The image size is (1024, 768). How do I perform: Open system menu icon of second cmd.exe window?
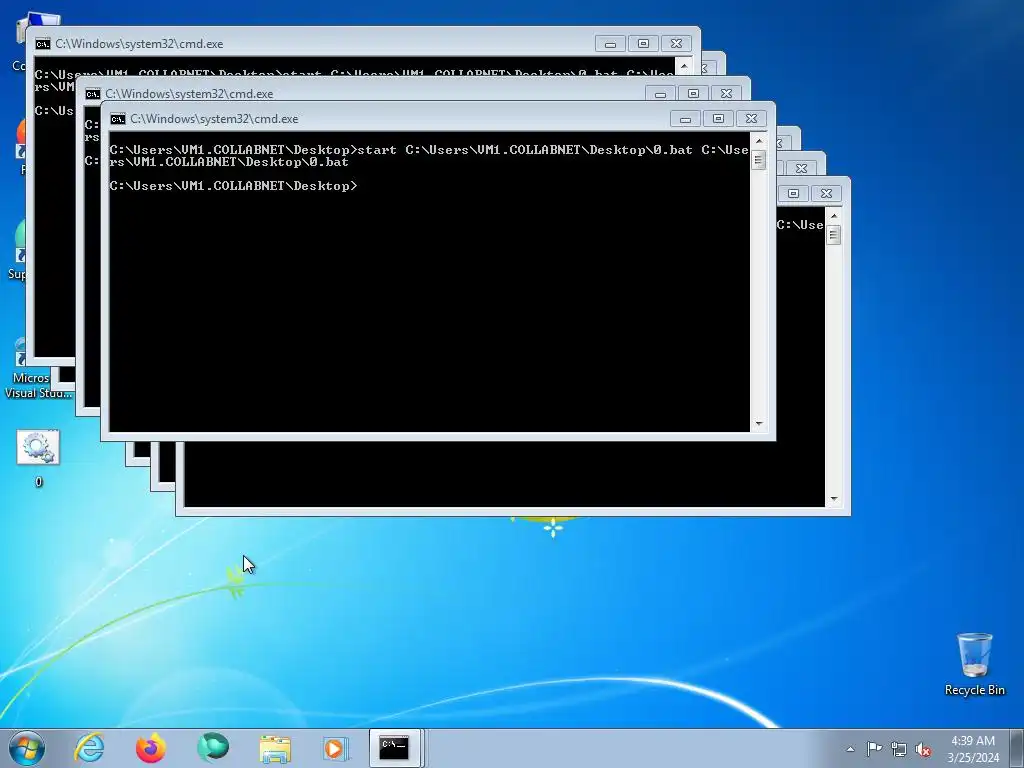pyautogui.click(x=93, y=94)
